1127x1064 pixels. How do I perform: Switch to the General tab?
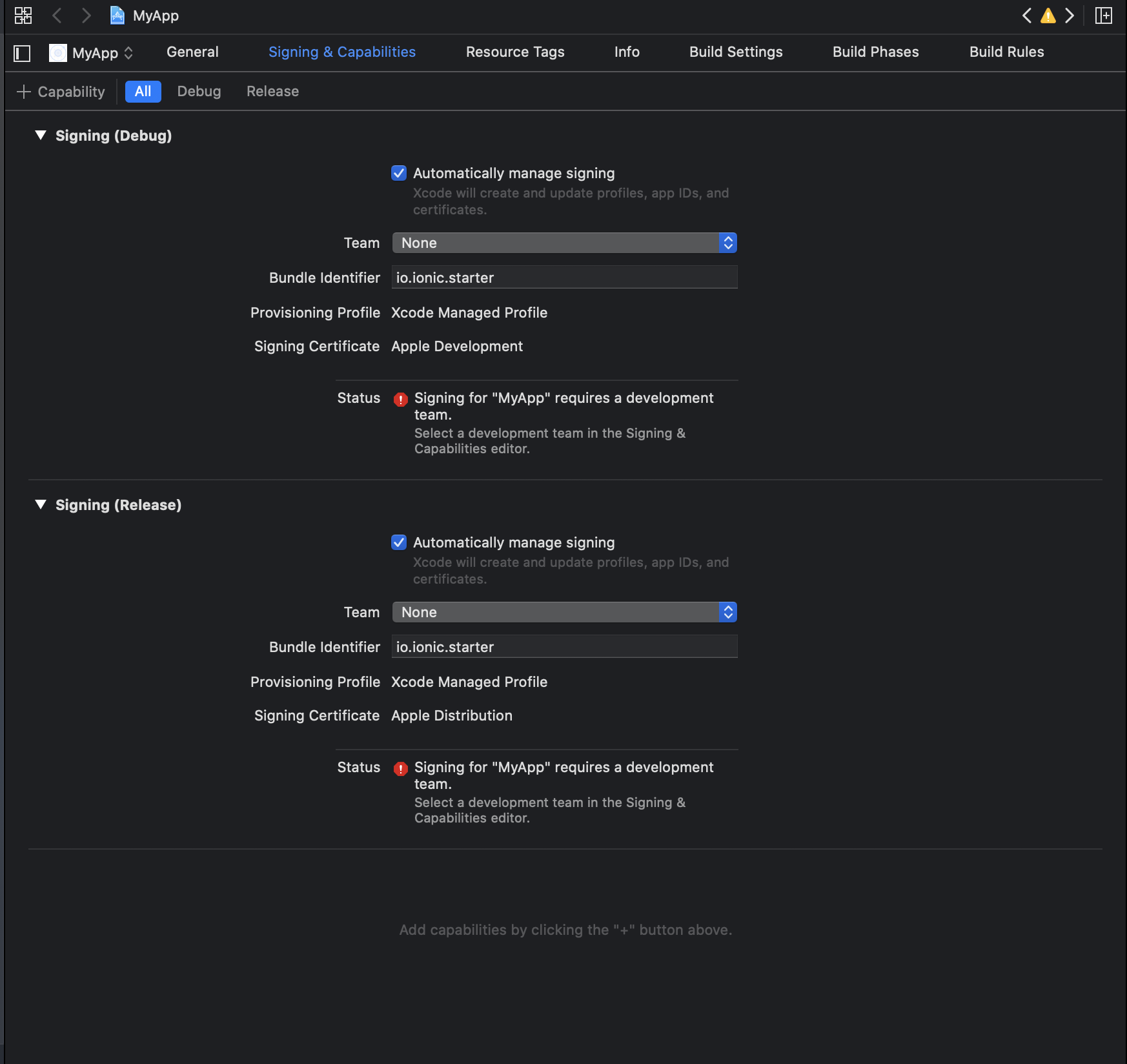pyautogui.click(x=192, y=52)
